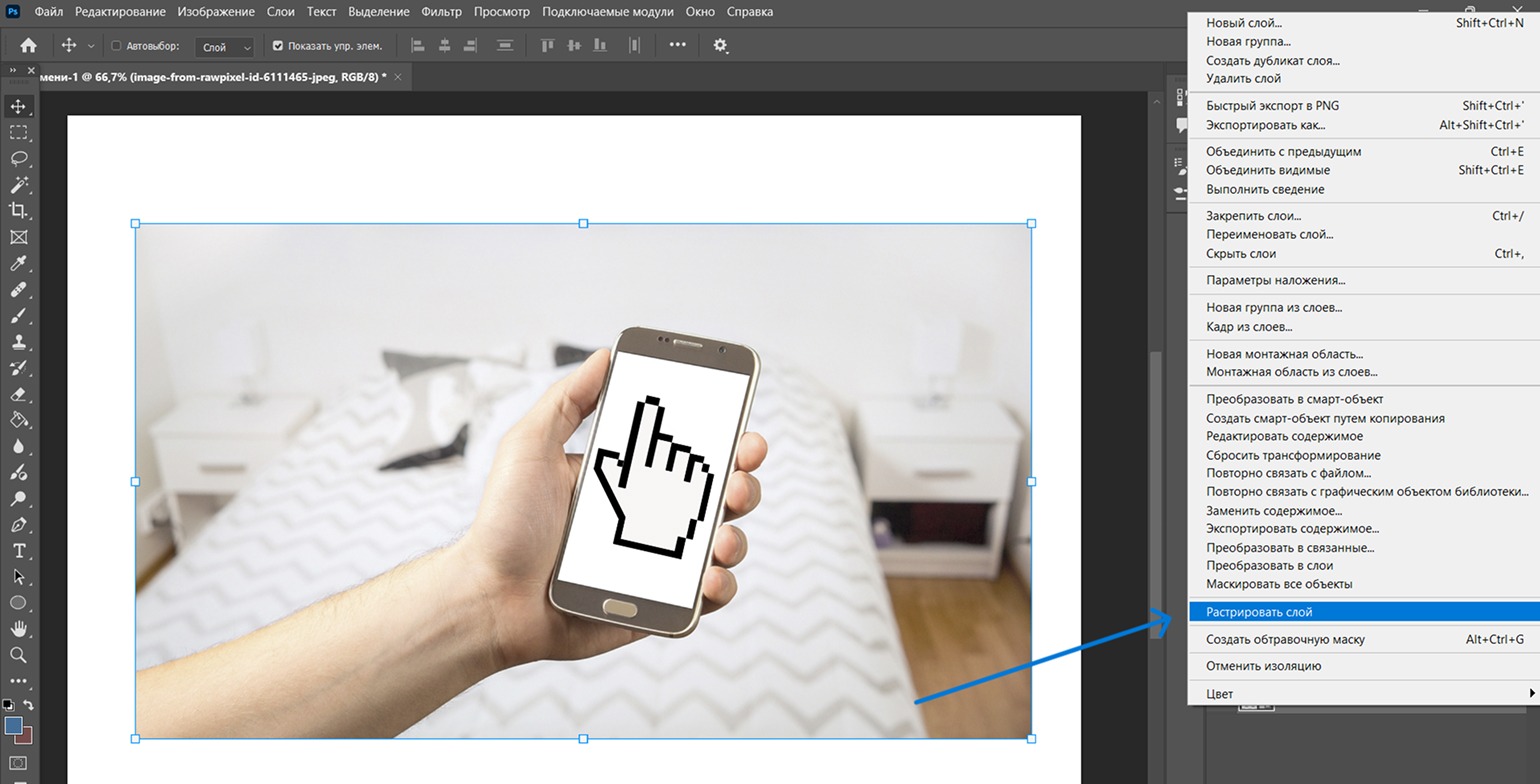The width and height of the screenshot is (1540, 784).
Task: Toggle Показать упр. элем. checkbox
Action: coord(278,46)
